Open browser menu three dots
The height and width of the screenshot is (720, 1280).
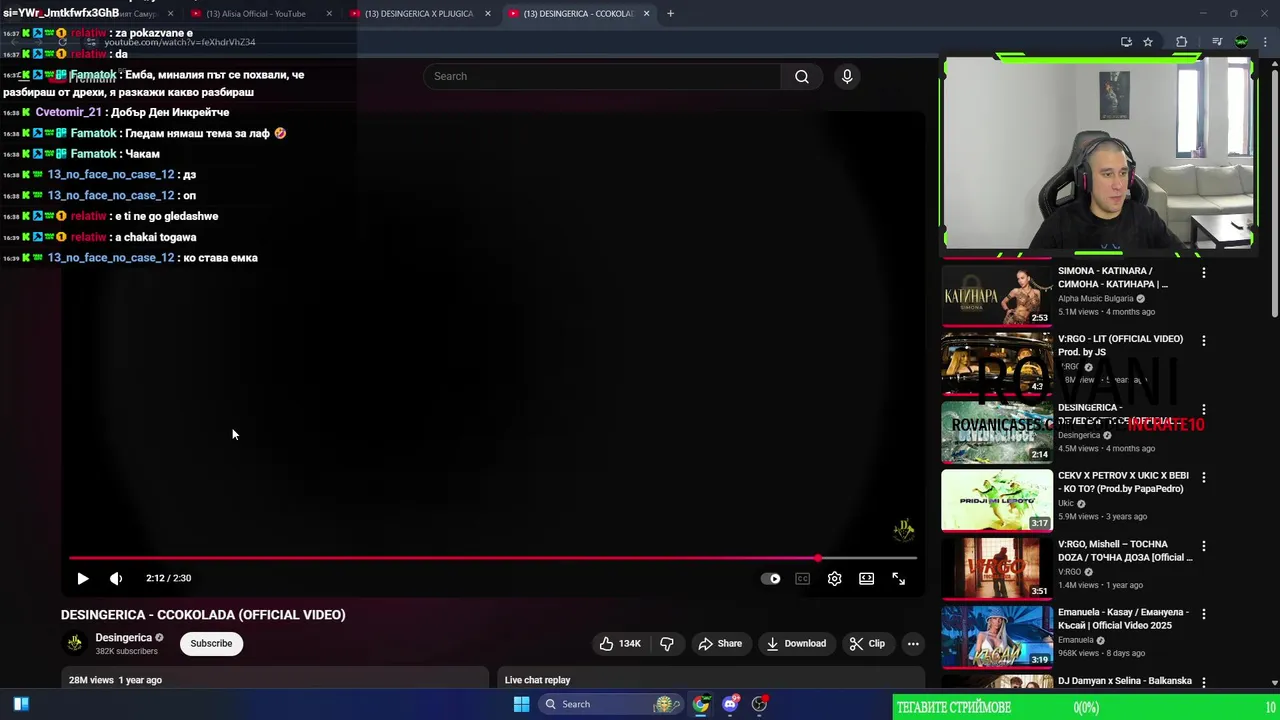[1266, 42]
